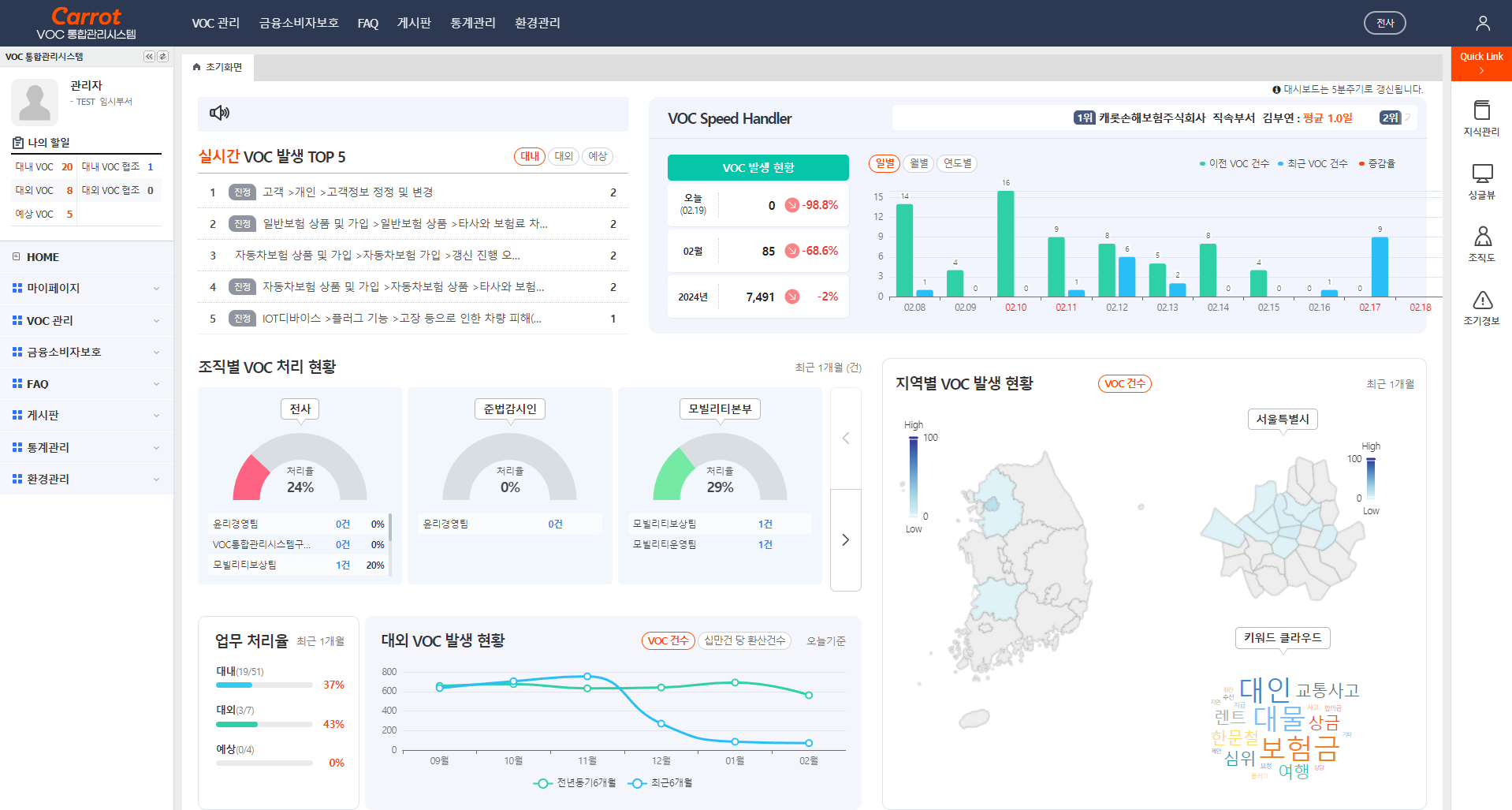Open the 조기경보 warning icon

(1481, 307)
